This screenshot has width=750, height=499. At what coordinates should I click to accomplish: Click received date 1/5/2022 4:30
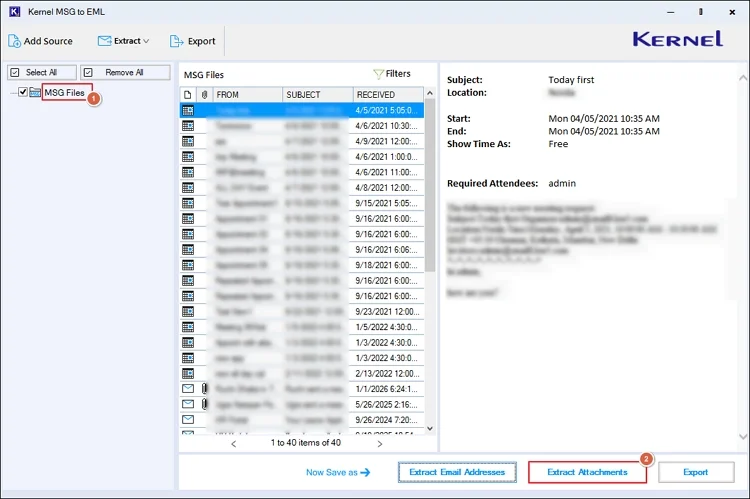[386, 327]
